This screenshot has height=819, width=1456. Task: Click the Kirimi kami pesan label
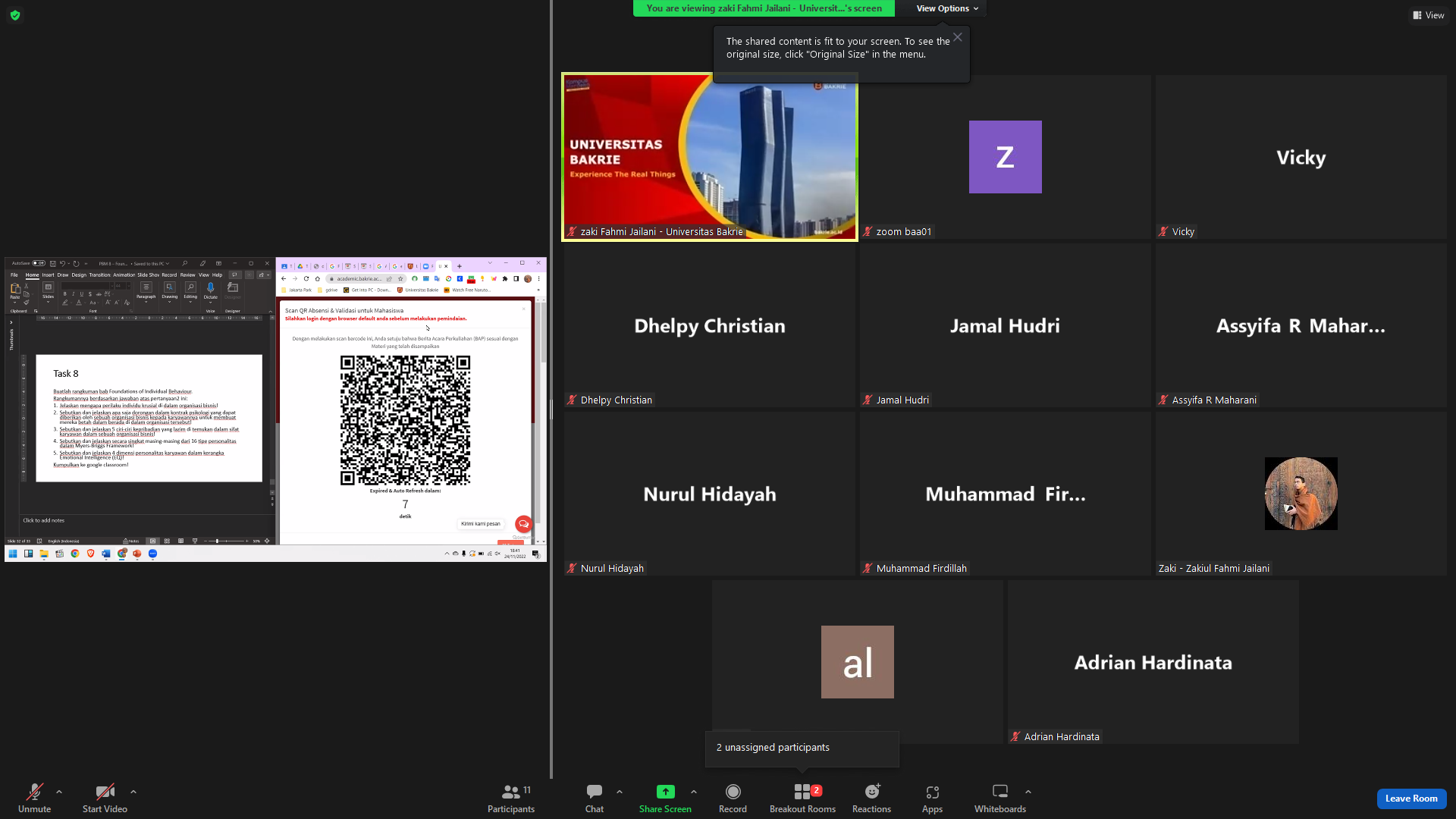tap(481, 524)
